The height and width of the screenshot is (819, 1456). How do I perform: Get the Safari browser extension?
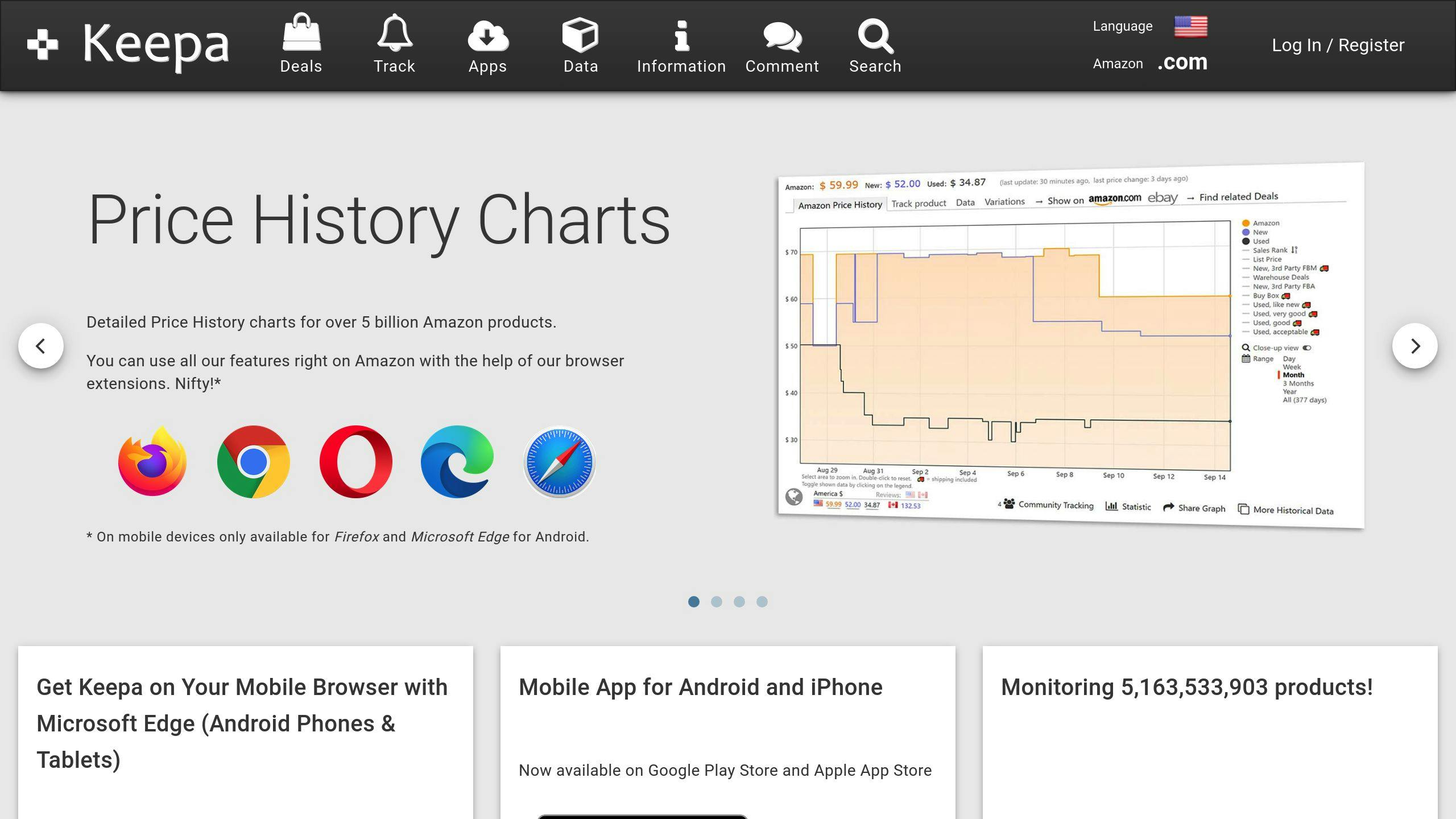tap(559, 461)
